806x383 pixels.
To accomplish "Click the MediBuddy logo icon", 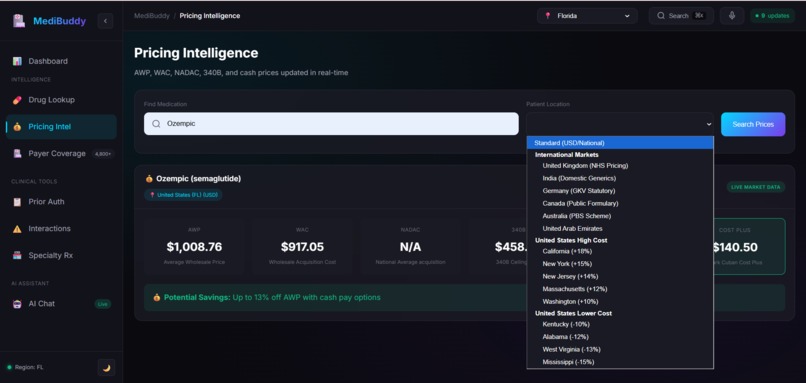I will point(19,21).
